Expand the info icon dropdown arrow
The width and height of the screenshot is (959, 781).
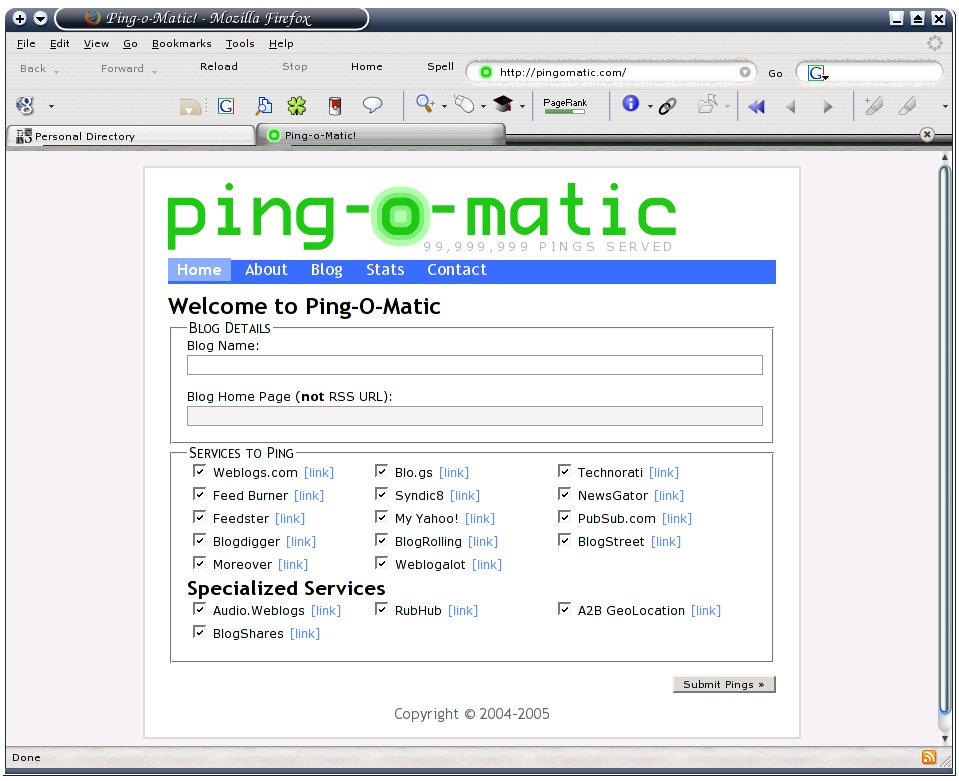click(650, 106)
